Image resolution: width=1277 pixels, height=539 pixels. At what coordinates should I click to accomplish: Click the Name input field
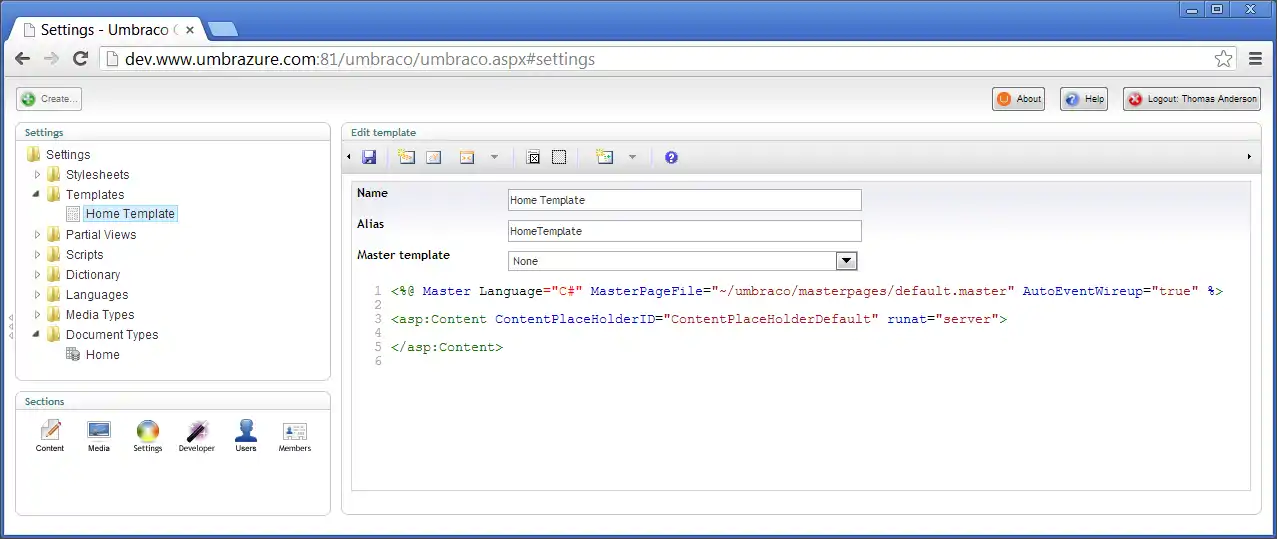pos(684,200)
